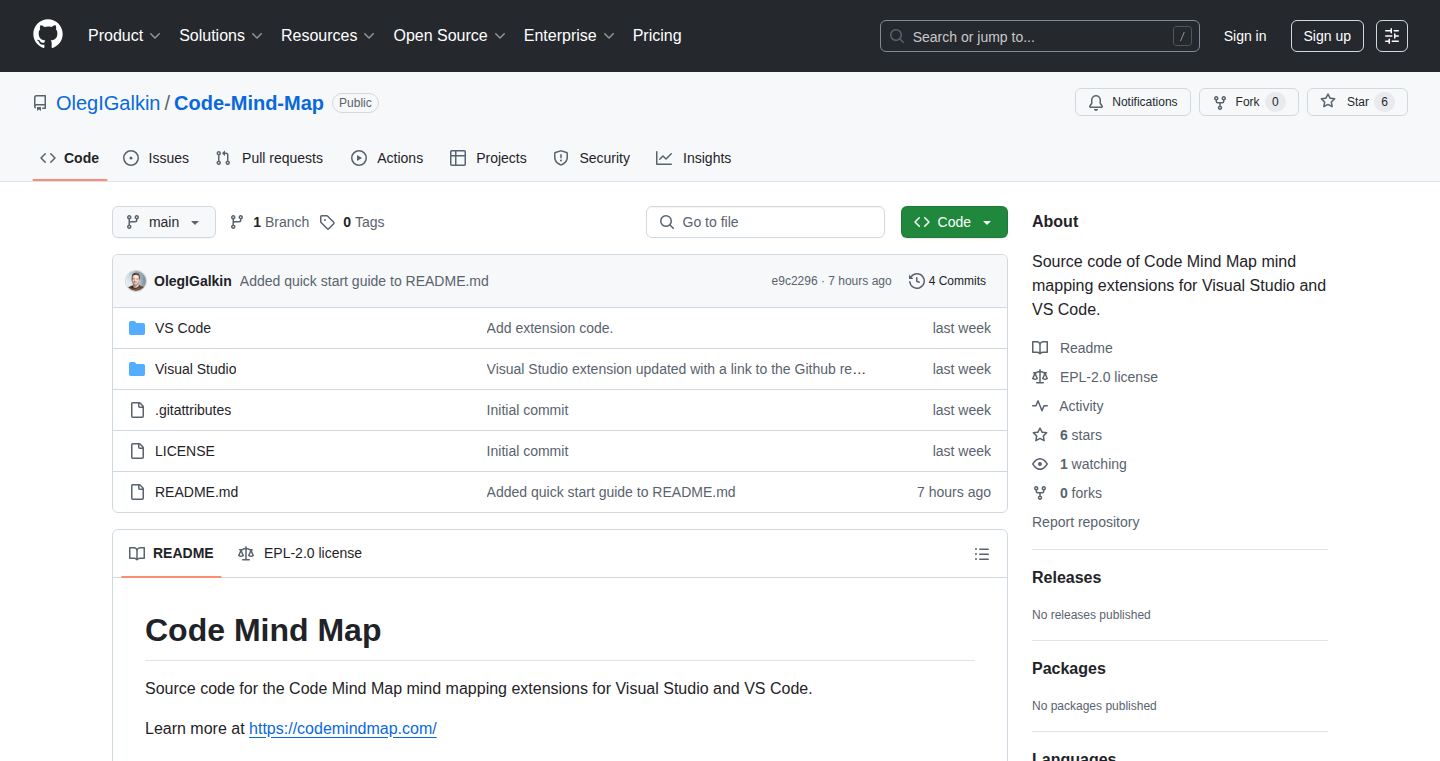This screenshot has height=761, width=1440.
Task: Click the README.md file icon
Action: (137, 492)
